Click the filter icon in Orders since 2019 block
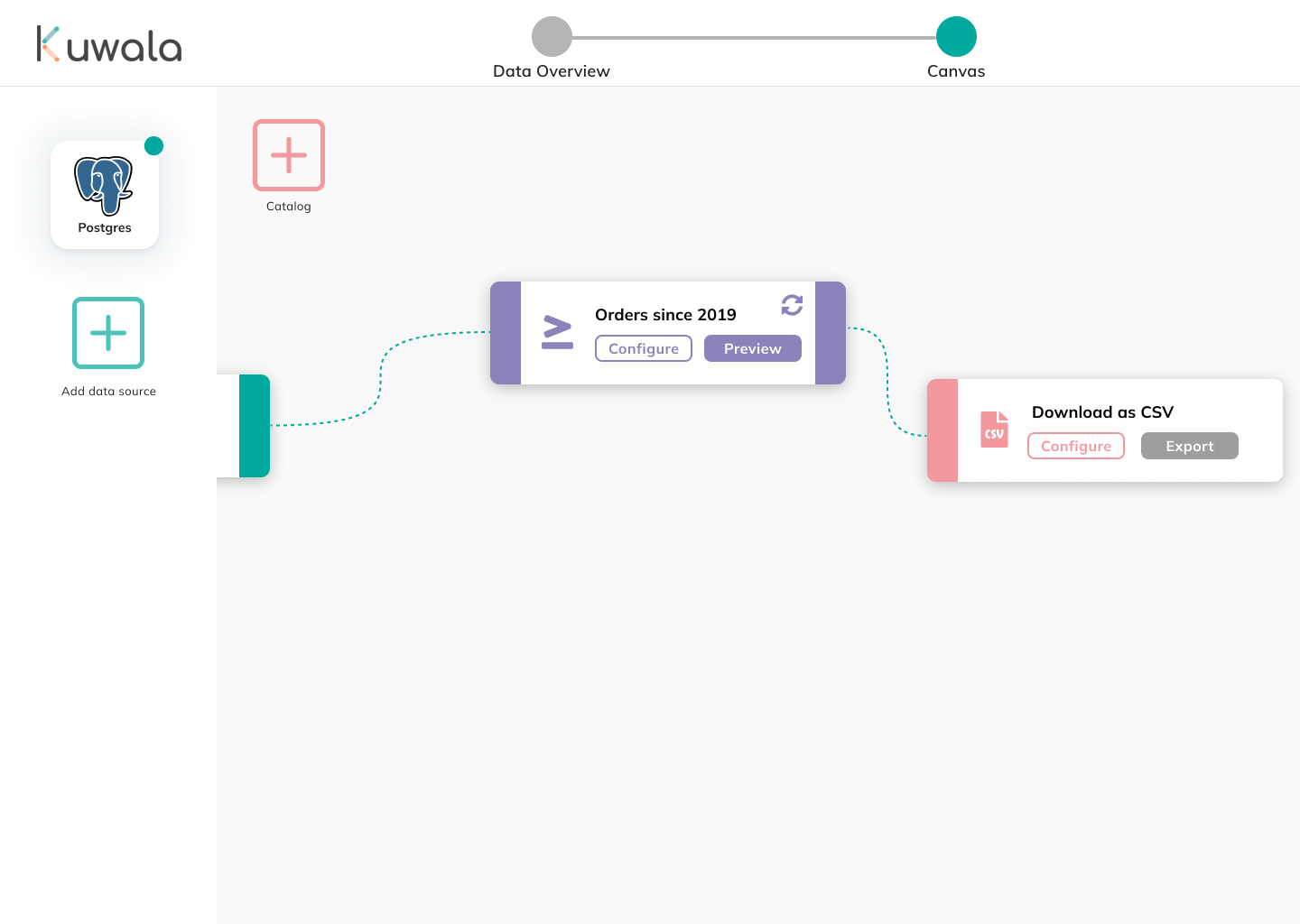Image resolution: width=1300 pixels, height=924 pixels. click(557, 332)
